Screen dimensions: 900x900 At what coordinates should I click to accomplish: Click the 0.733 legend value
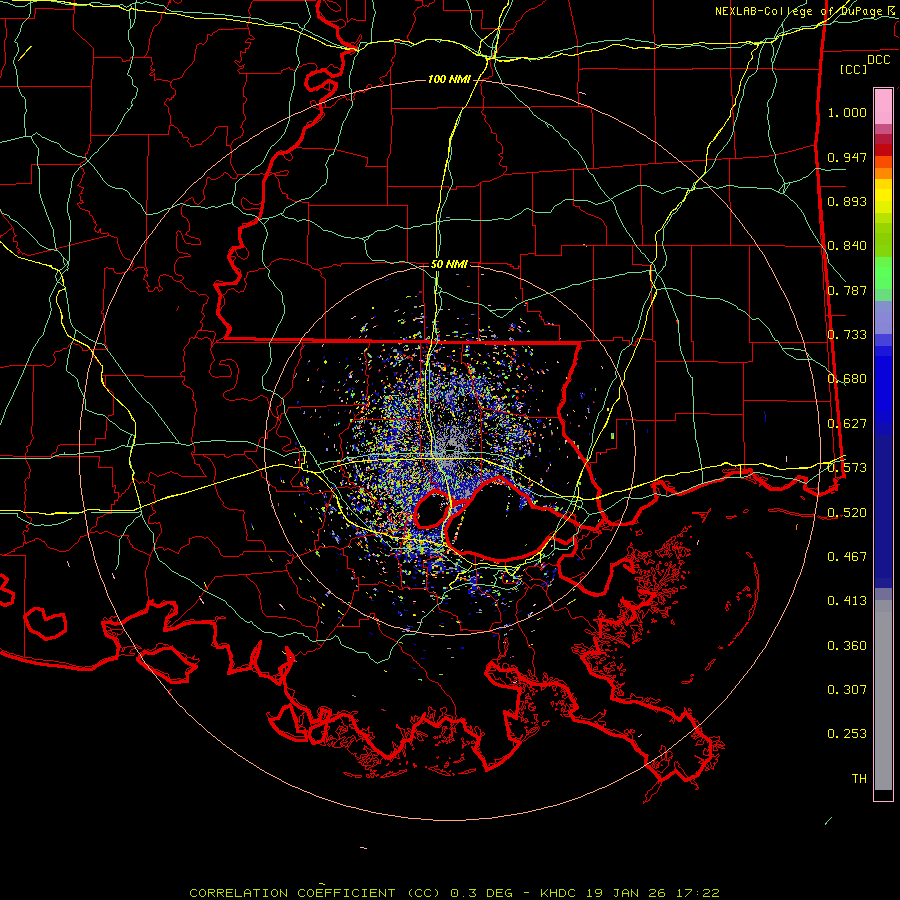pyautogui.click(x=847, y=335)
